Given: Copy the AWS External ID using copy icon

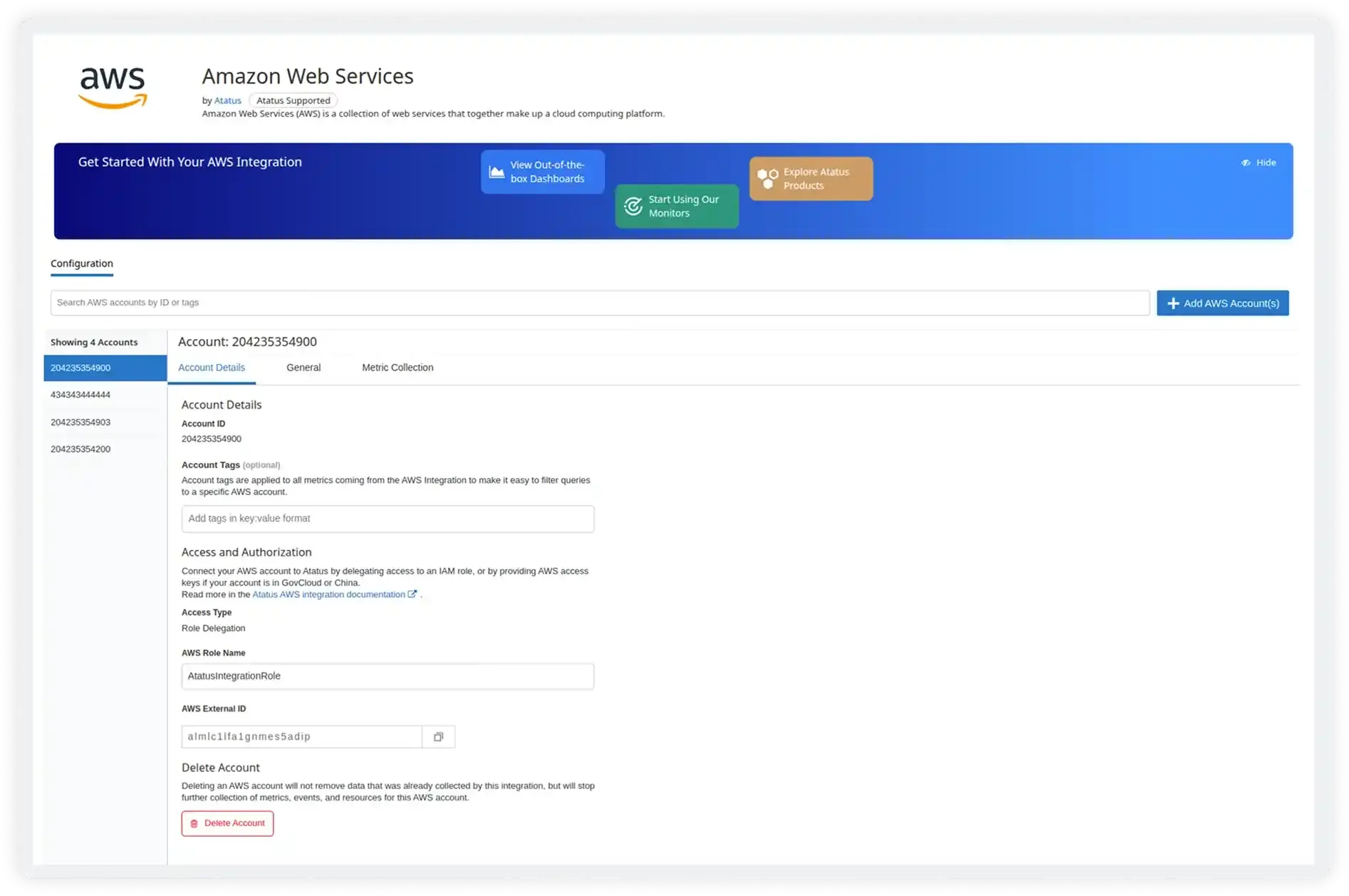Looking at the screenshot, I should tap(438, 736).
